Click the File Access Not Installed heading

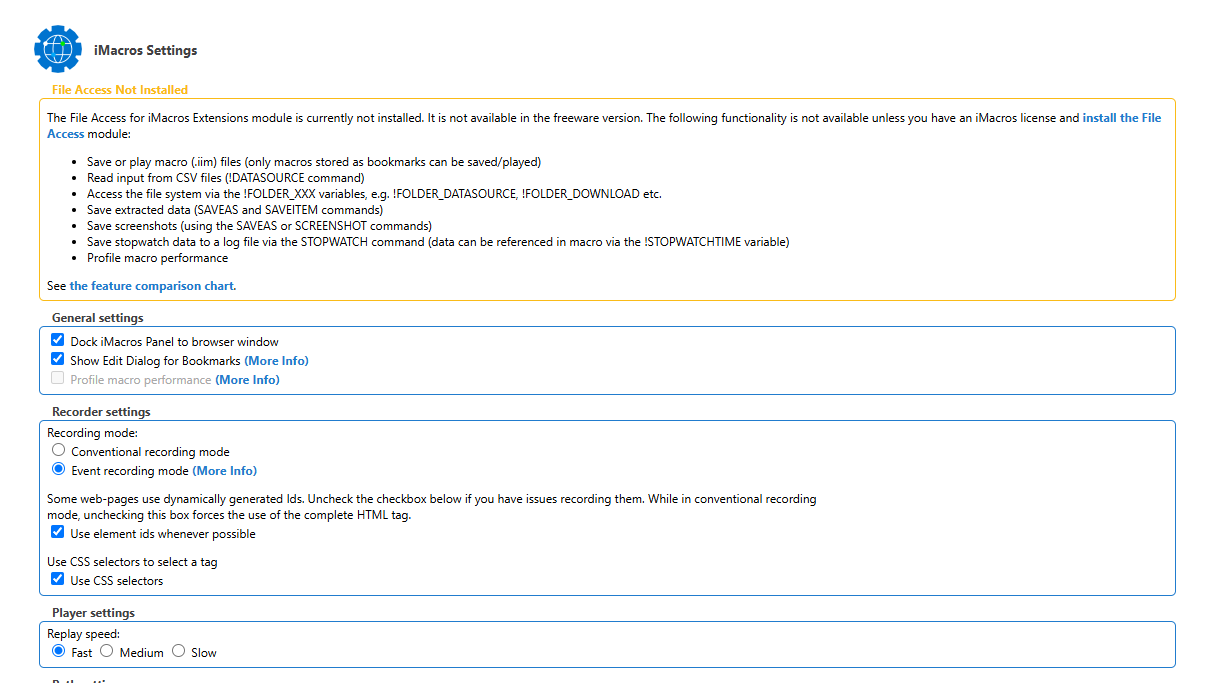click(x=120, y=90)
